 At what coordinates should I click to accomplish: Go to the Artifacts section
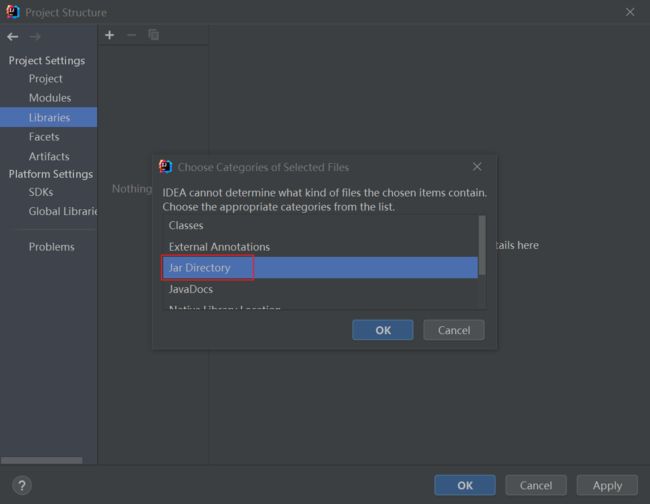[49, 156]
